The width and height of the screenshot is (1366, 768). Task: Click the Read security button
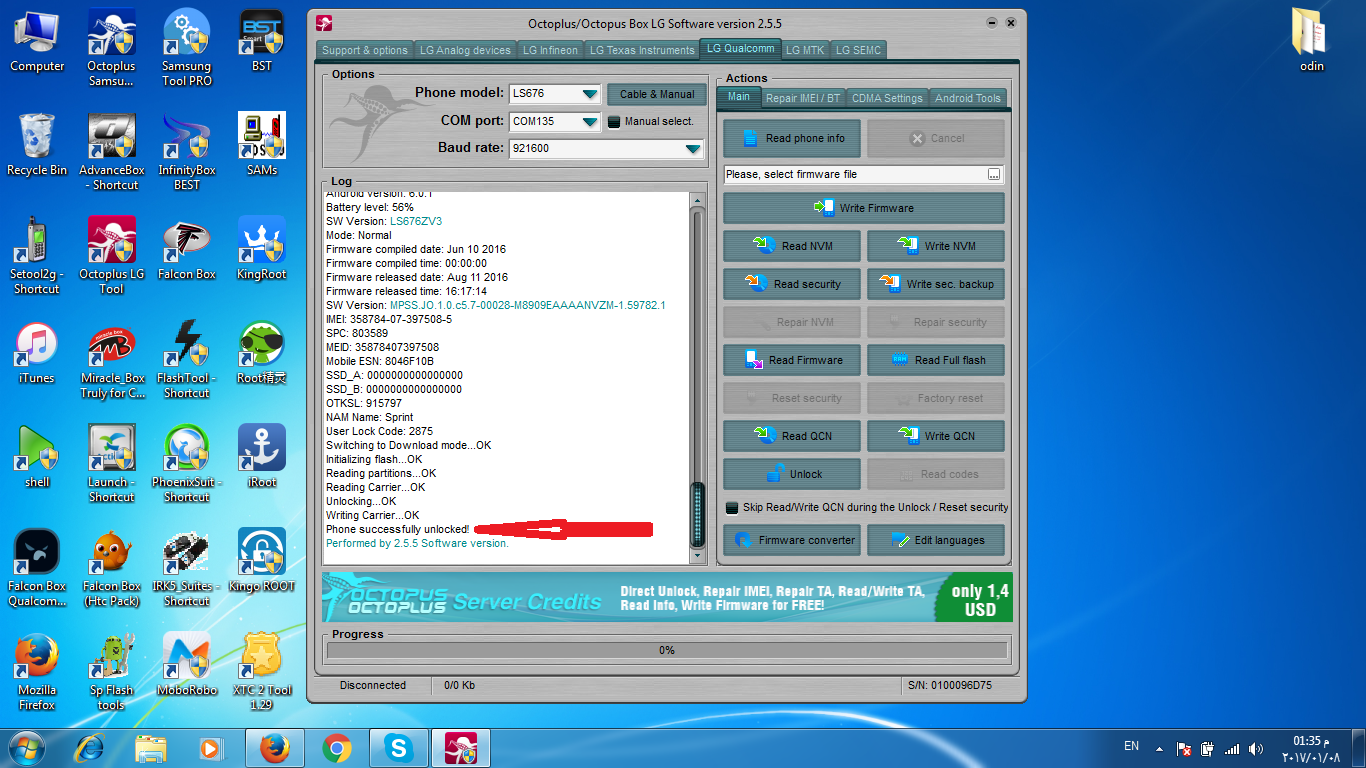point(793,284)
